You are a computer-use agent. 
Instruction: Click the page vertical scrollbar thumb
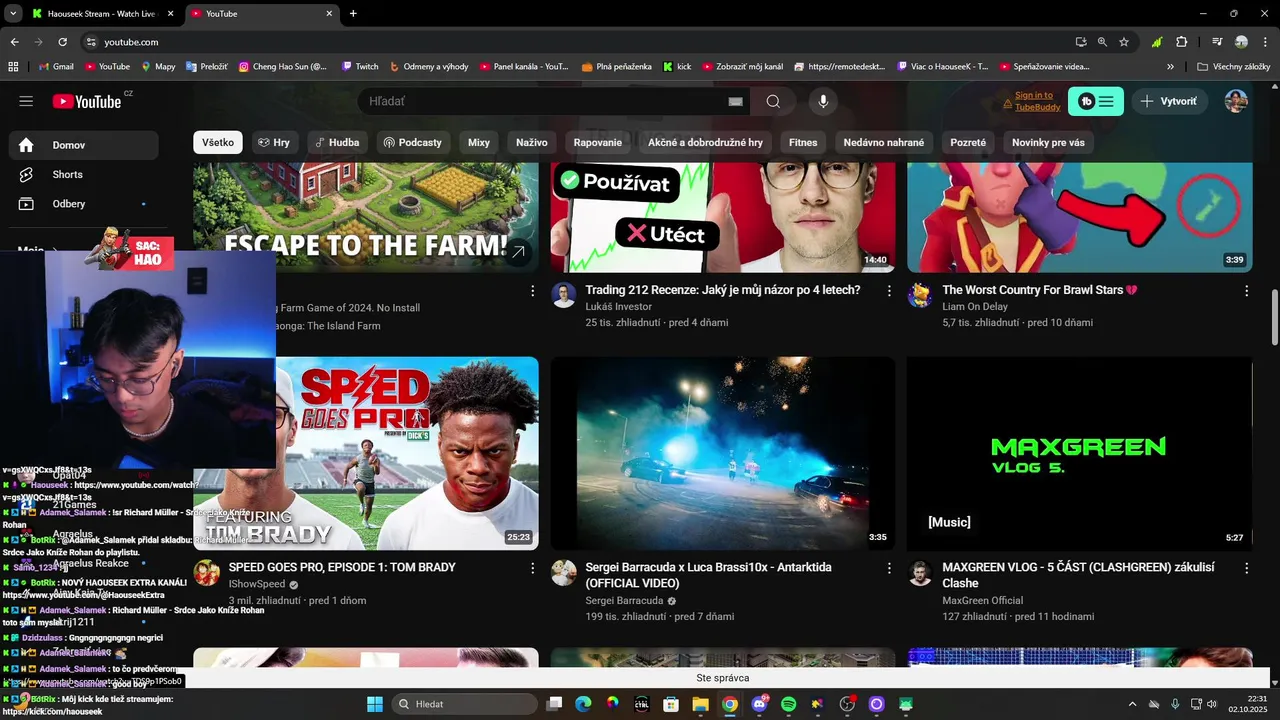pos(1274,318)
